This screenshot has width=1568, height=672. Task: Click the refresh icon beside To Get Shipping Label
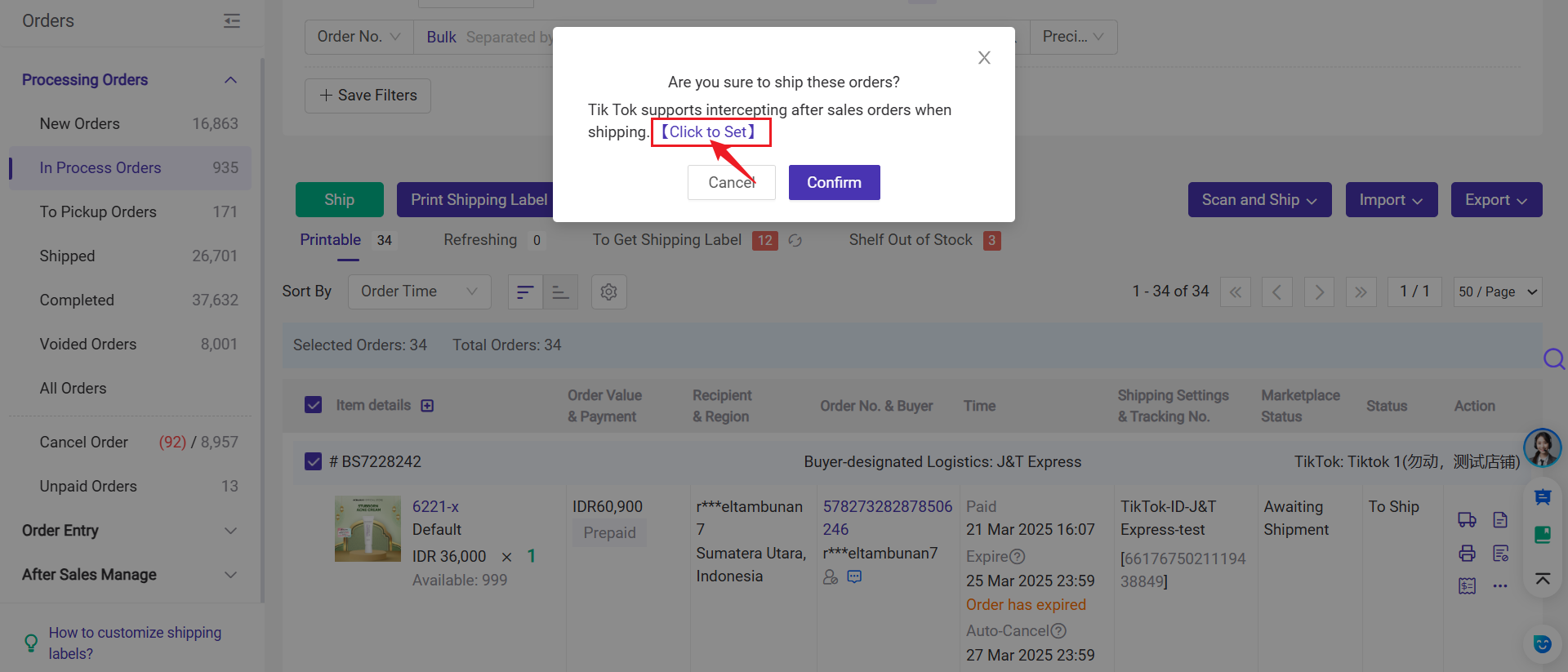(x=795, y=241)
